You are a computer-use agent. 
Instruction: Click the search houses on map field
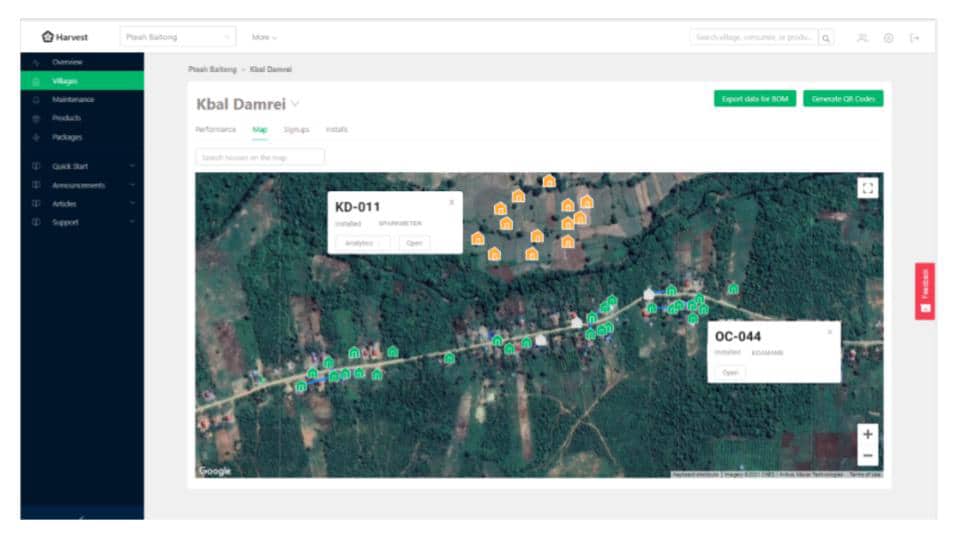(x=260, y=157)
